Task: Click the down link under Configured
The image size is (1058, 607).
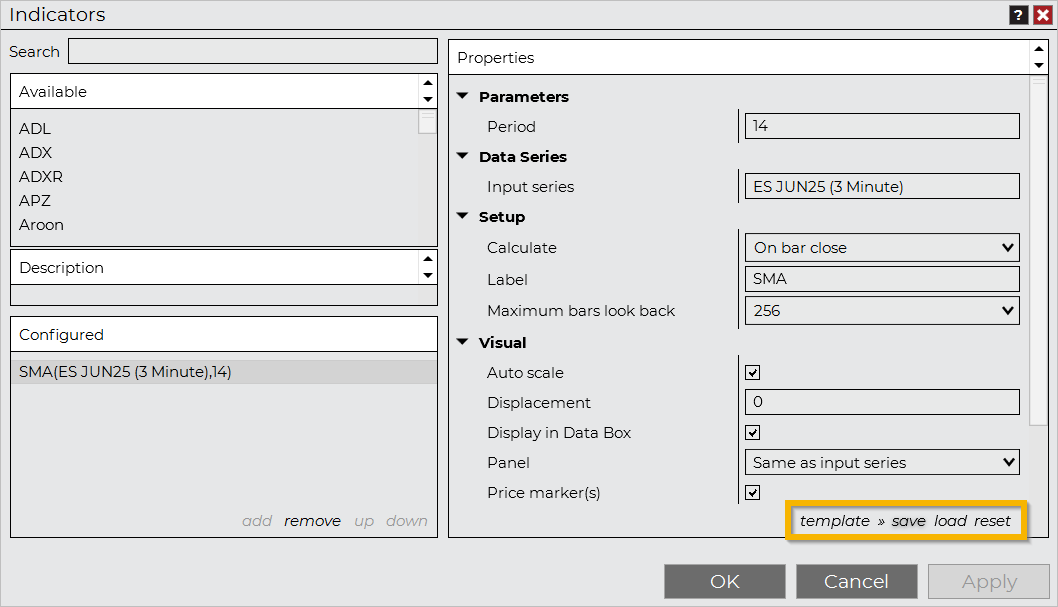Action: 407,521
